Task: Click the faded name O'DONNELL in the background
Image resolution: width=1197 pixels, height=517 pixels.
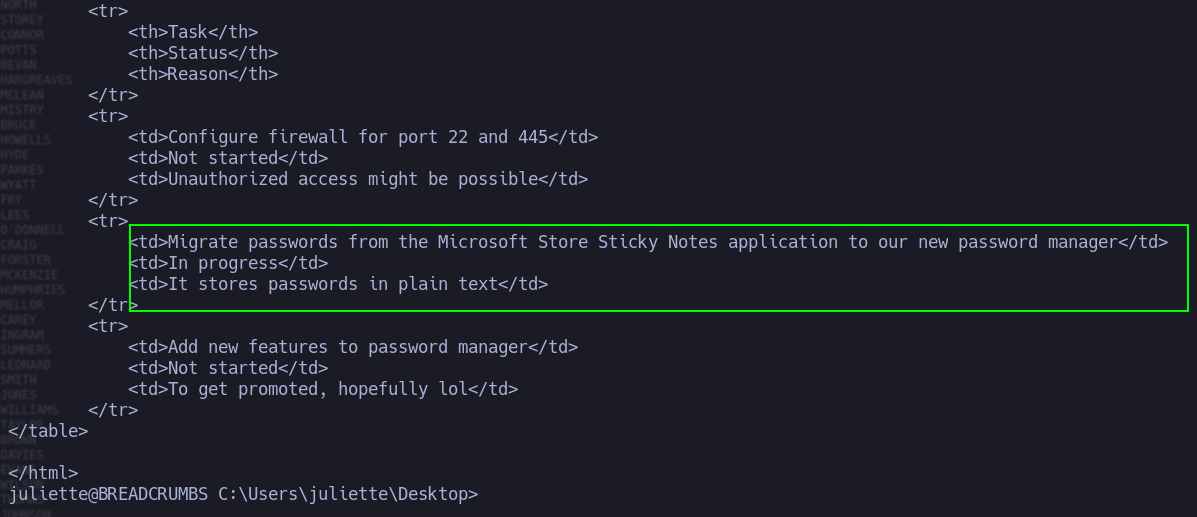Action: pos(33,229)
